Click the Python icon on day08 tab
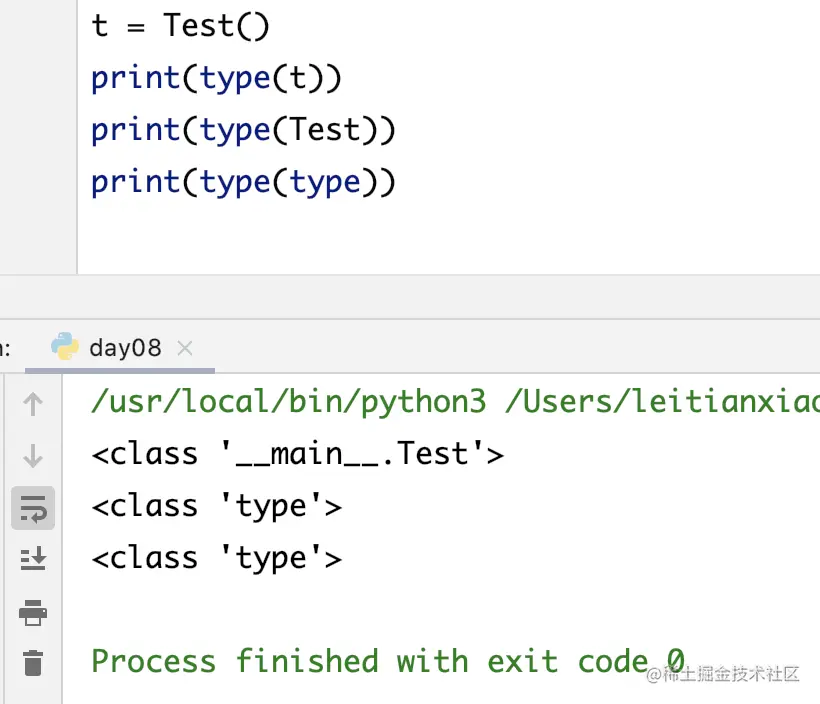Image resolution: width=820 pixels, height=704 pixels. (65, 347)
